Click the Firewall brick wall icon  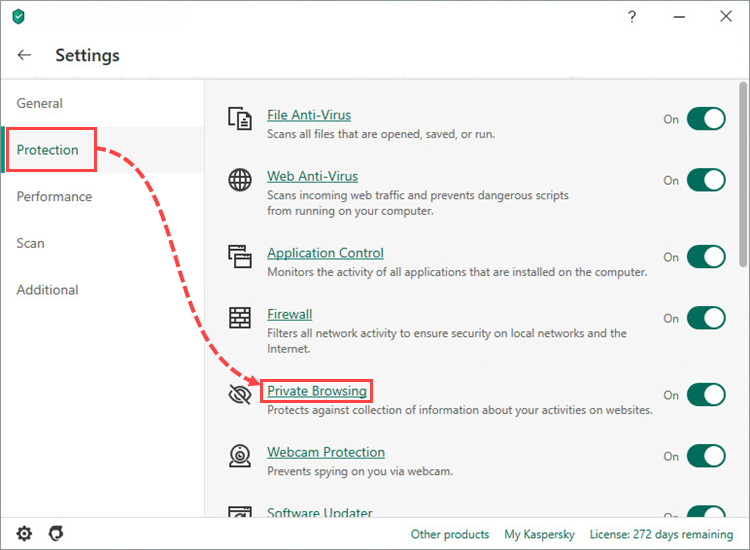pos(240,318)
